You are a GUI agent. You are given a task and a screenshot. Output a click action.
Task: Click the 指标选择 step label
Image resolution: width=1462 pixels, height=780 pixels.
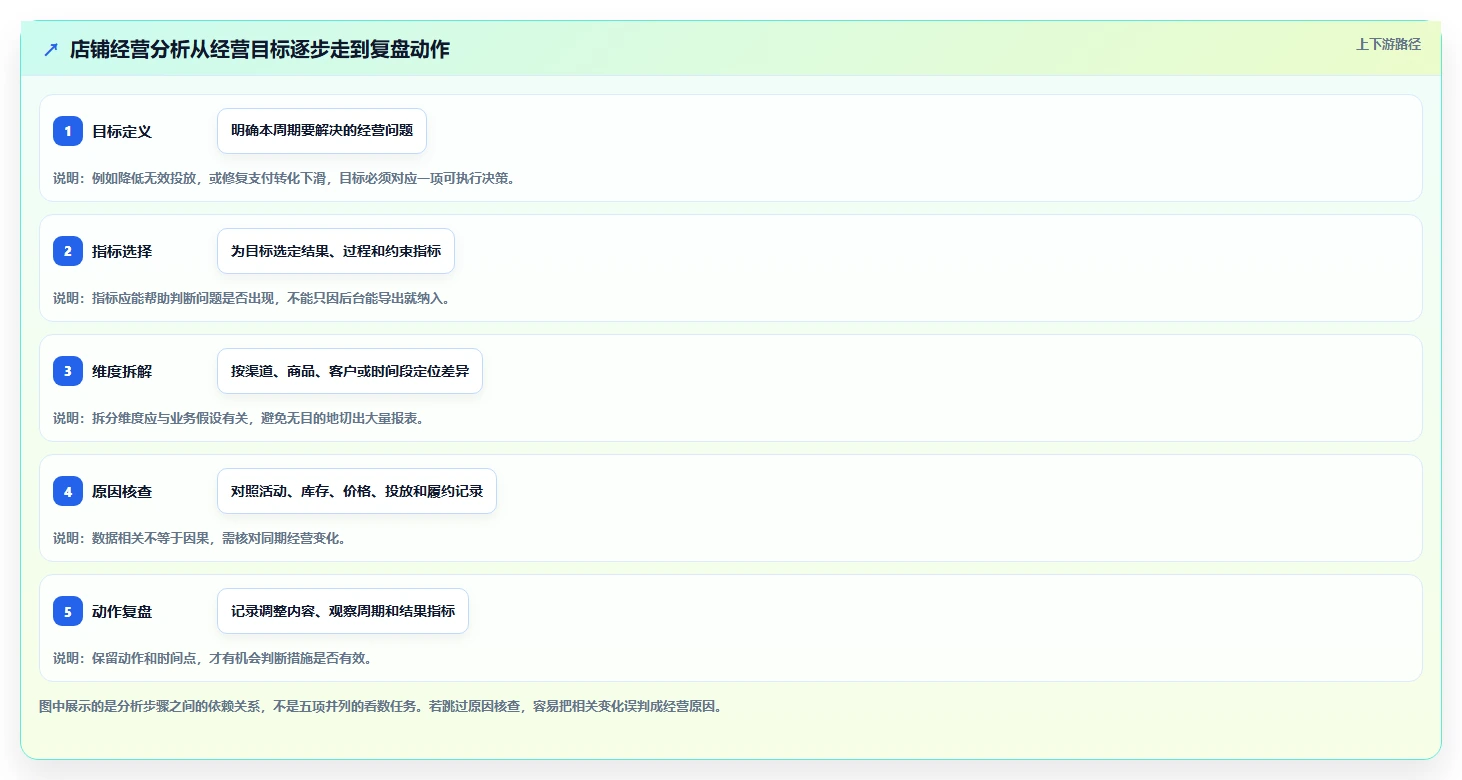coord(122,251)
